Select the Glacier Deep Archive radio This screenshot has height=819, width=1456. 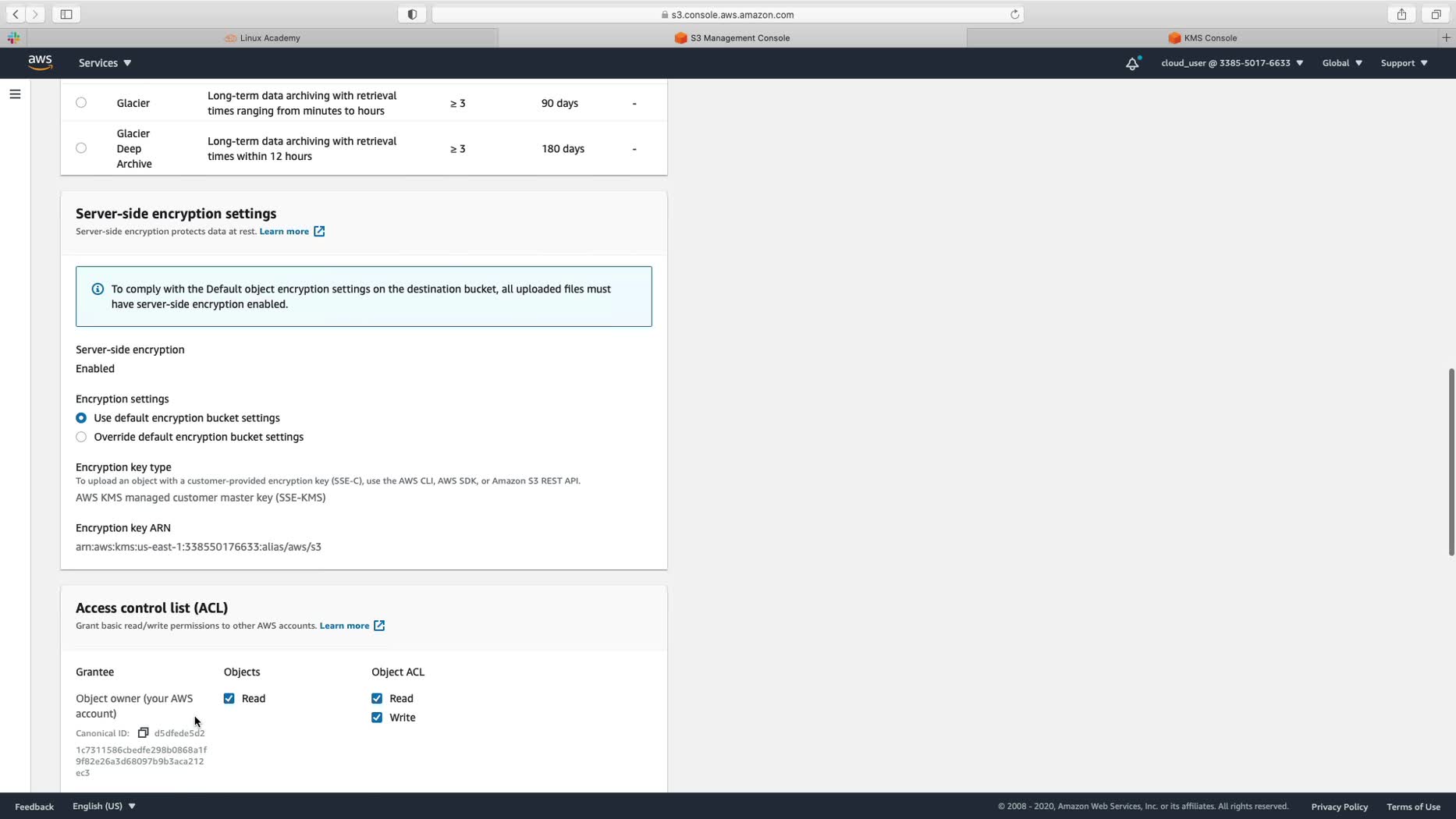pos(81,147)
